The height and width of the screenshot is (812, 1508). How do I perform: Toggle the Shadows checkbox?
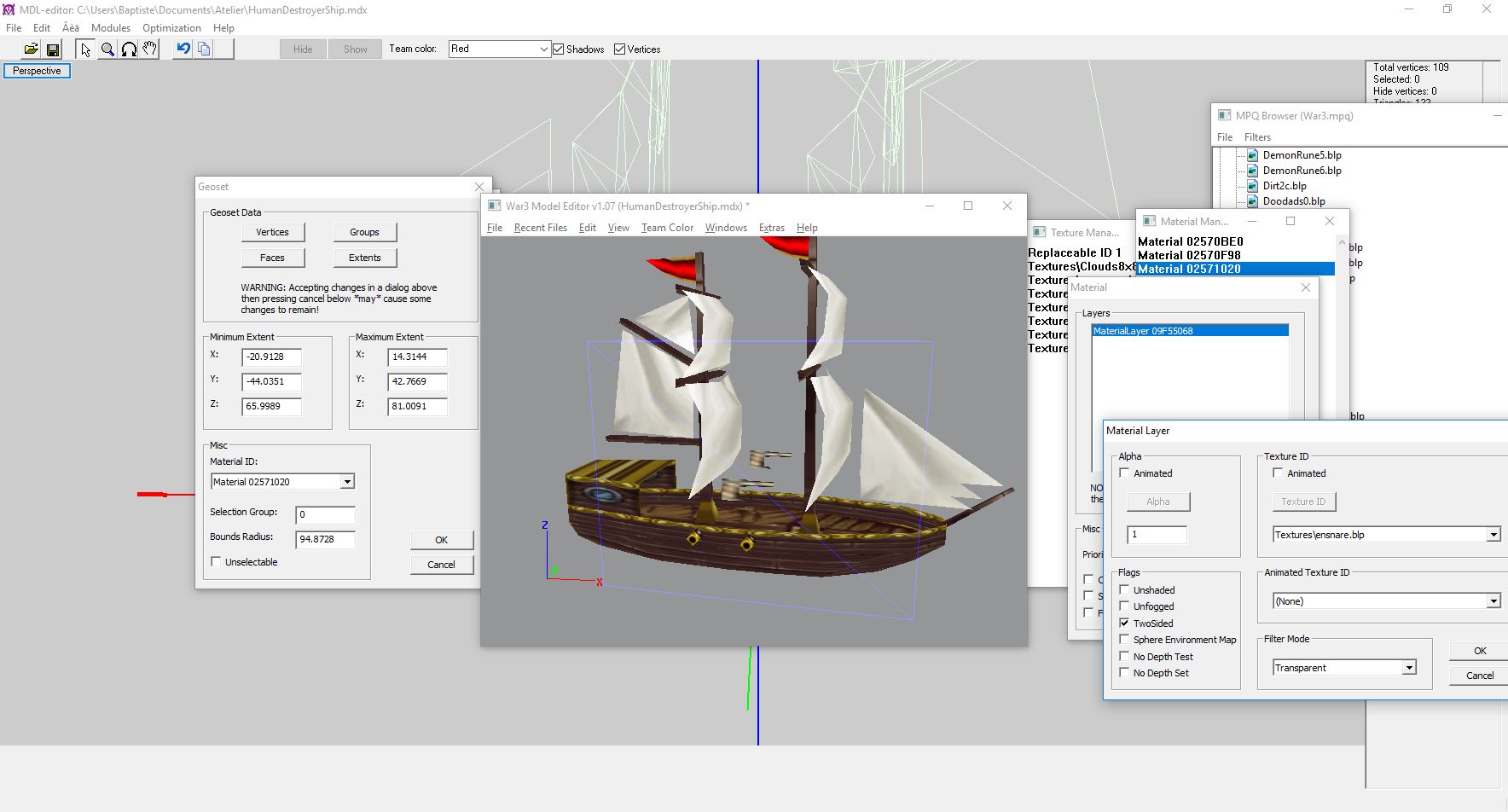tap(559, 49)
